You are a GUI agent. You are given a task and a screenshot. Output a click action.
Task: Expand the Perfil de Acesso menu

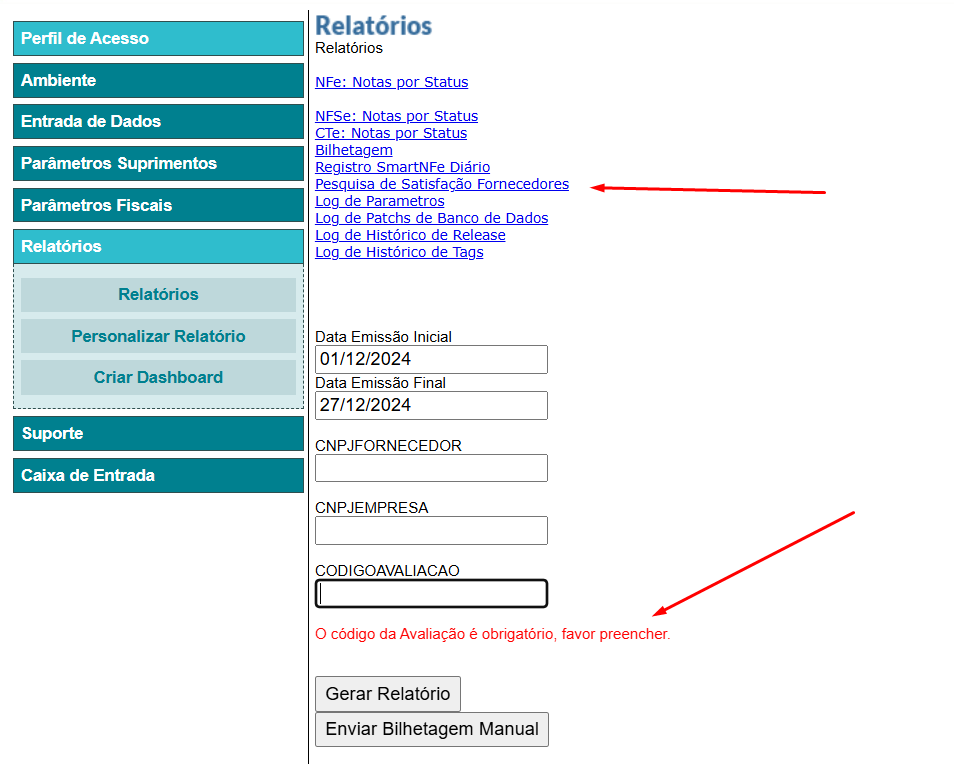pyautogui.click(x=158, y=39)
